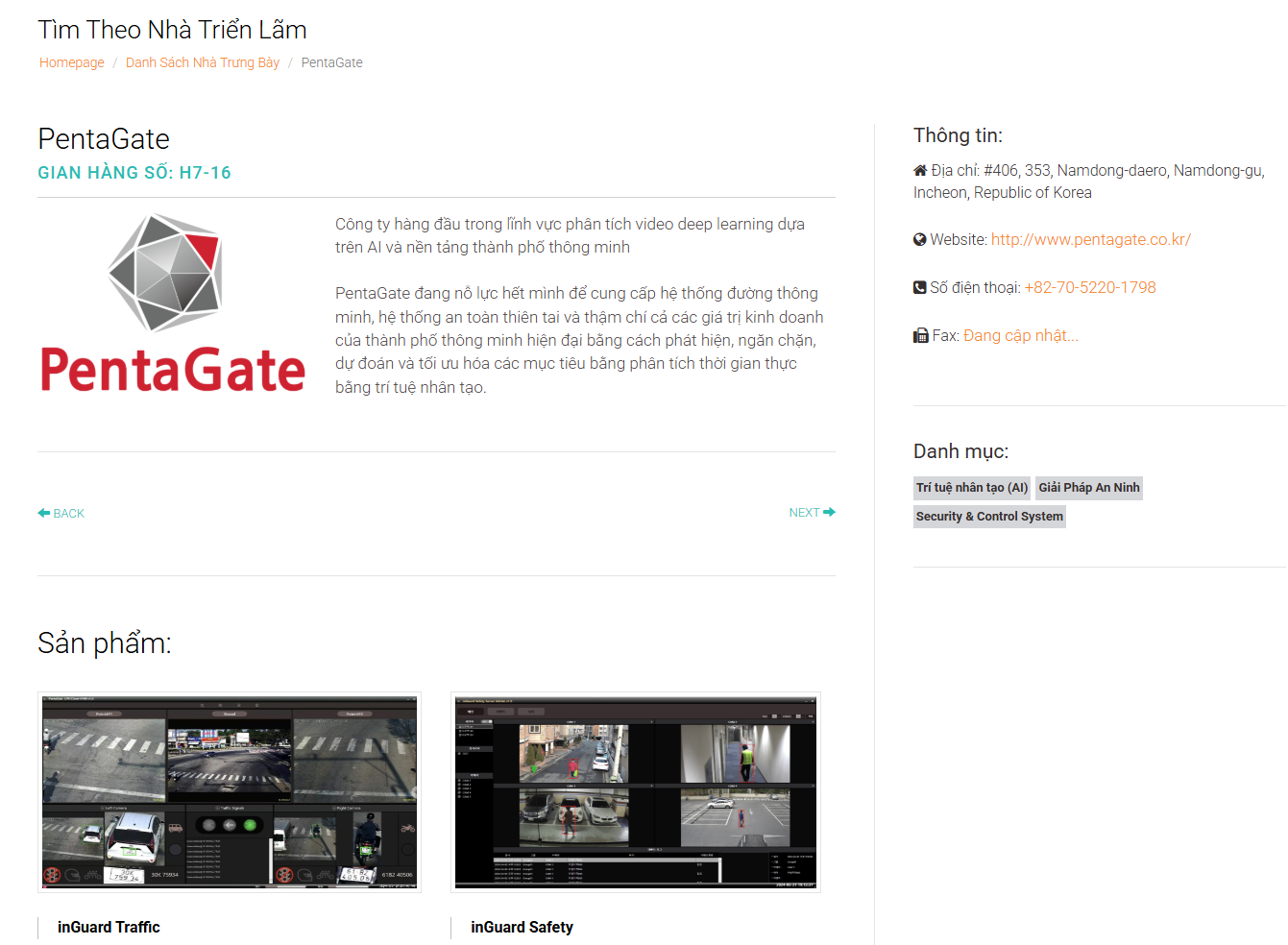
Task: Click the Fax 'Đang cập nhật...' link
Action: coord(1021,335)
